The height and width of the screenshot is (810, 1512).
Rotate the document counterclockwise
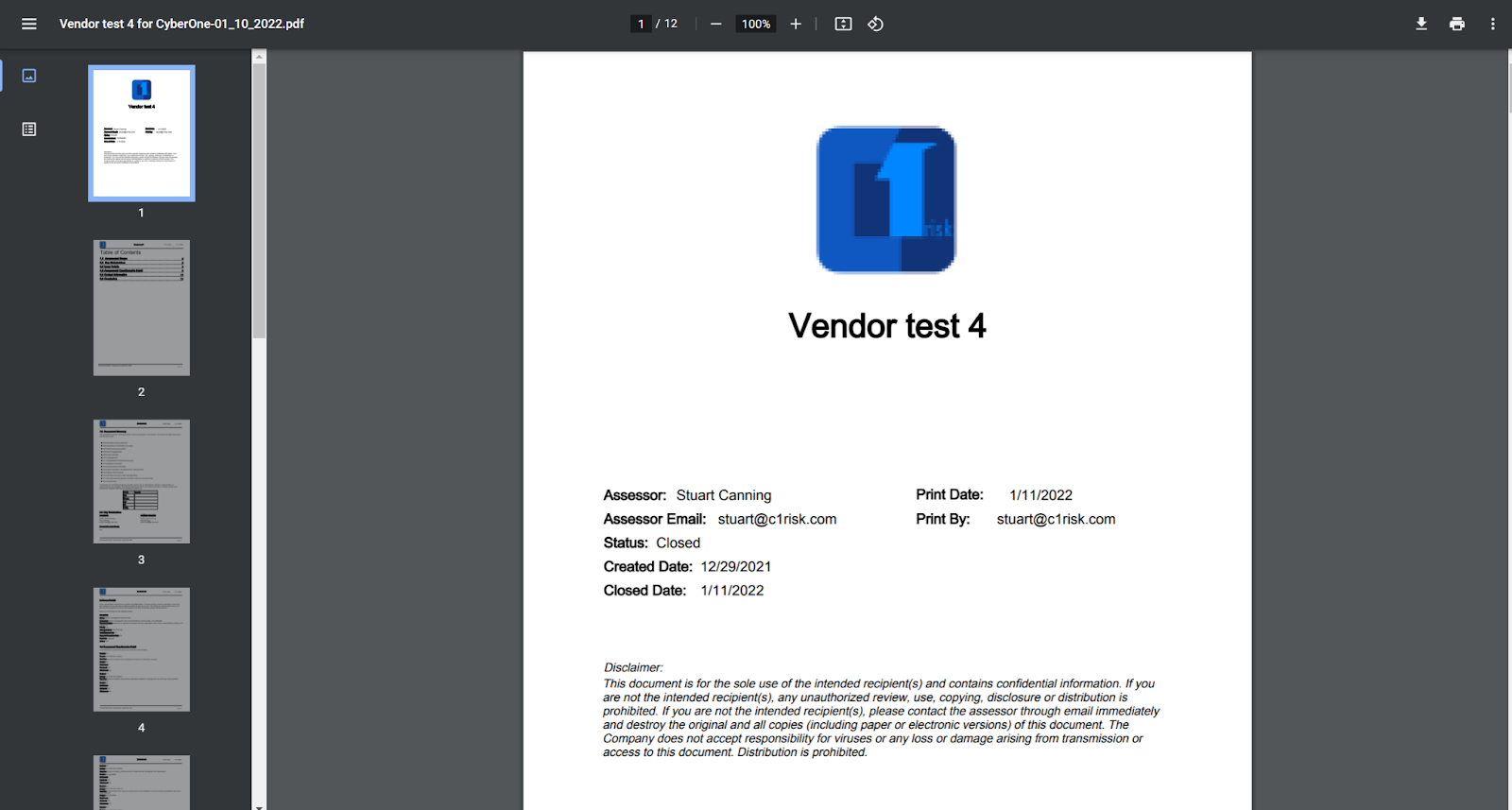tap(876, 24)
